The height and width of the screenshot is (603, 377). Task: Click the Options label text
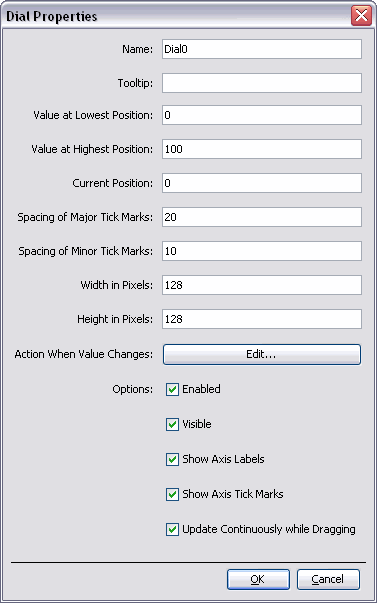(132, 389)
